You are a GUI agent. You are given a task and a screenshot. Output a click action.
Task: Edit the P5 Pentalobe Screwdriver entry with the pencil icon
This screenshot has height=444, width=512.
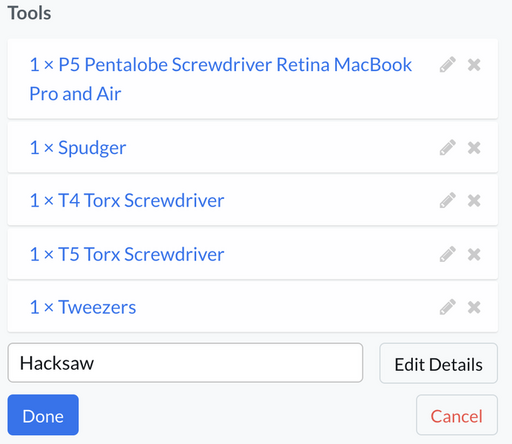click(447, 65)
